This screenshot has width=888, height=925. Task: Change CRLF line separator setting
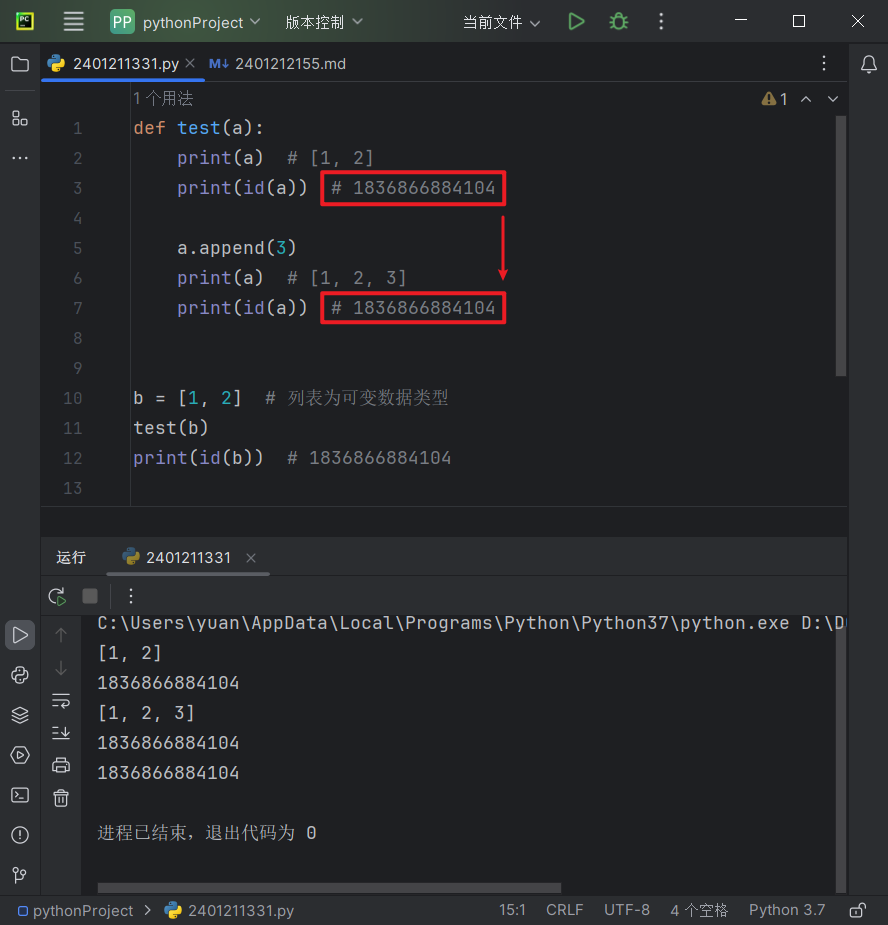564,910
